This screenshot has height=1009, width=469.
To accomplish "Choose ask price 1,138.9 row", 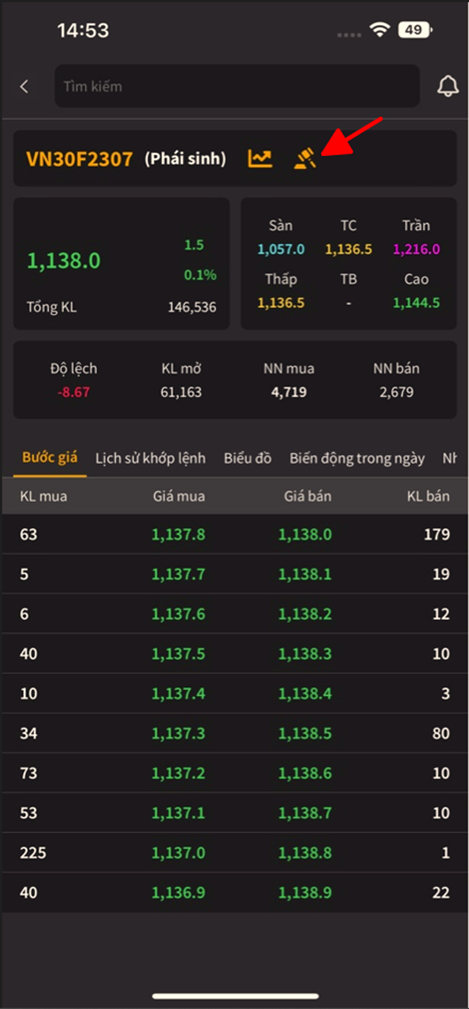I will coord(234,893).
